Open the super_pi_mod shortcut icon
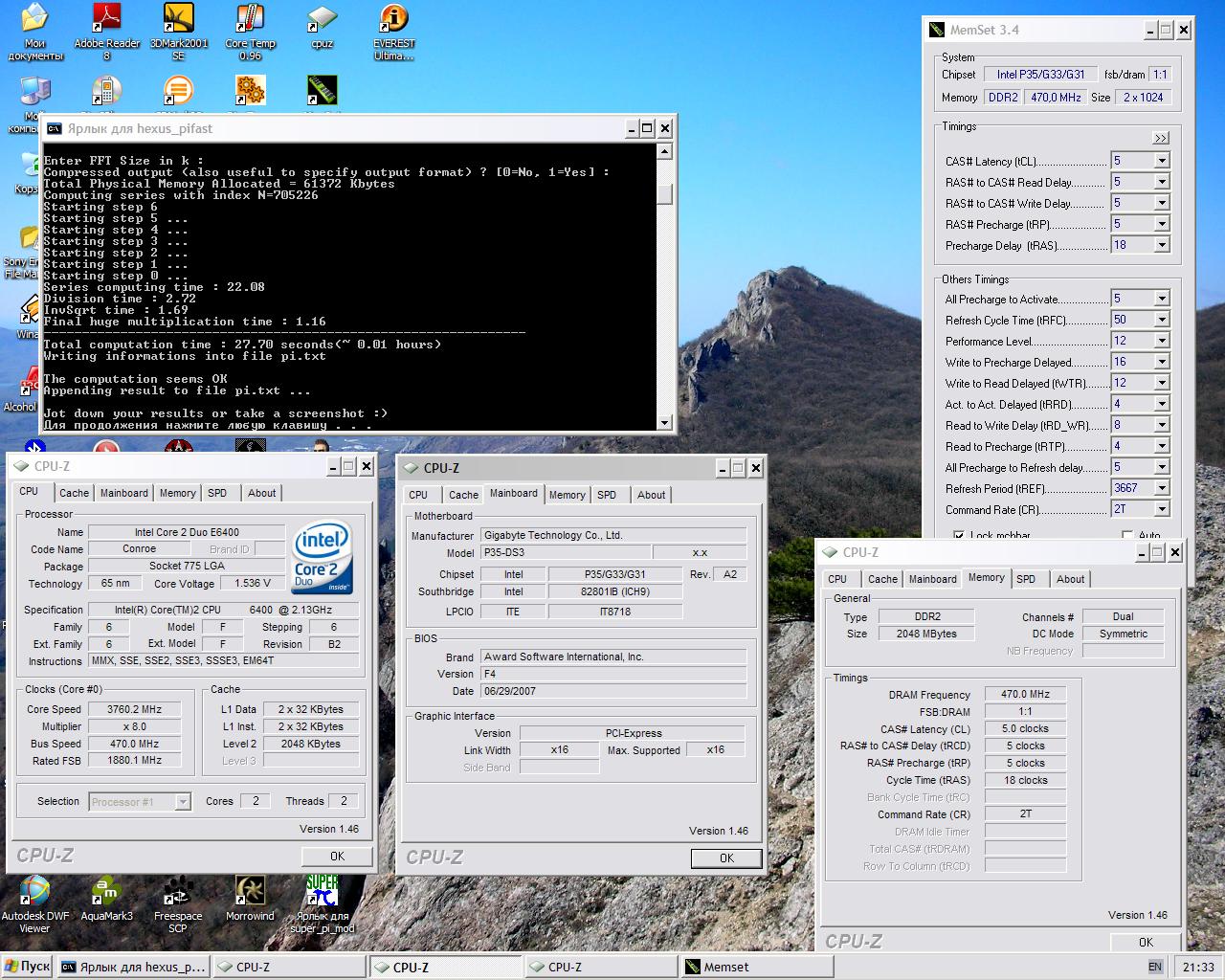Image resolution: width=1225 pixels, height=980 pixels. [x=322, y=902]
